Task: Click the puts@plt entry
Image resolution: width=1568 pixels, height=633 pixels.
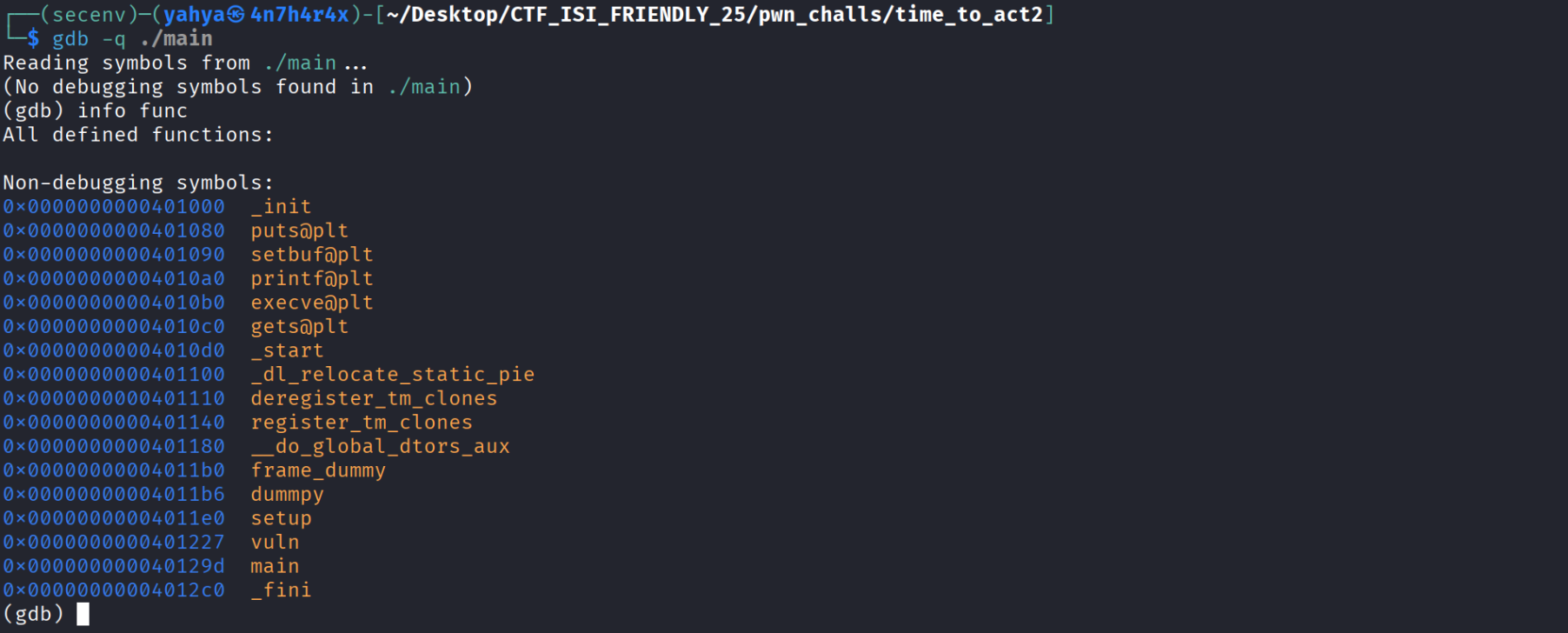Action: 299,230
